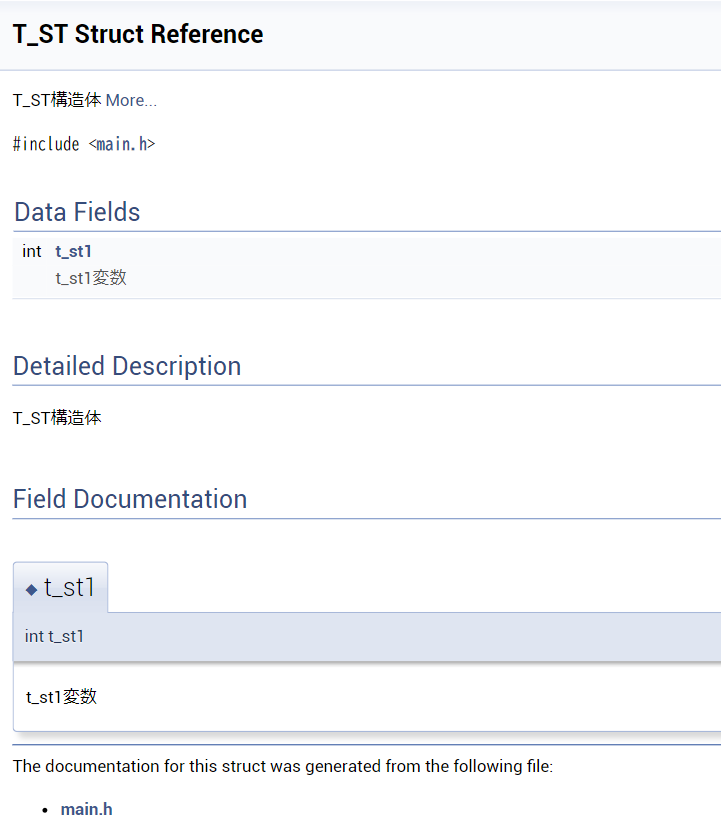This screenshot has height=839, width=721.
Task: Click the Field Documentation section heading
Action: pos(130,499)
